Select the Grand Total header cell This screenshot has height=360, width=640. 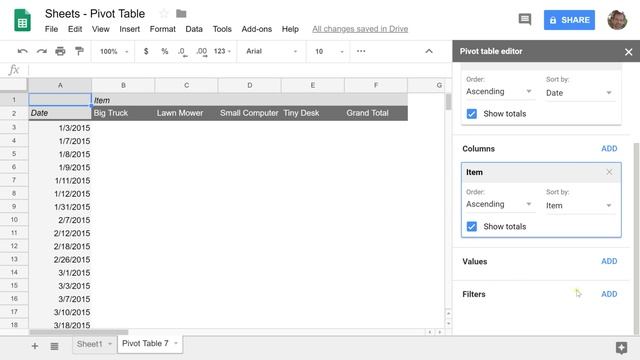[x=376, y=113]
